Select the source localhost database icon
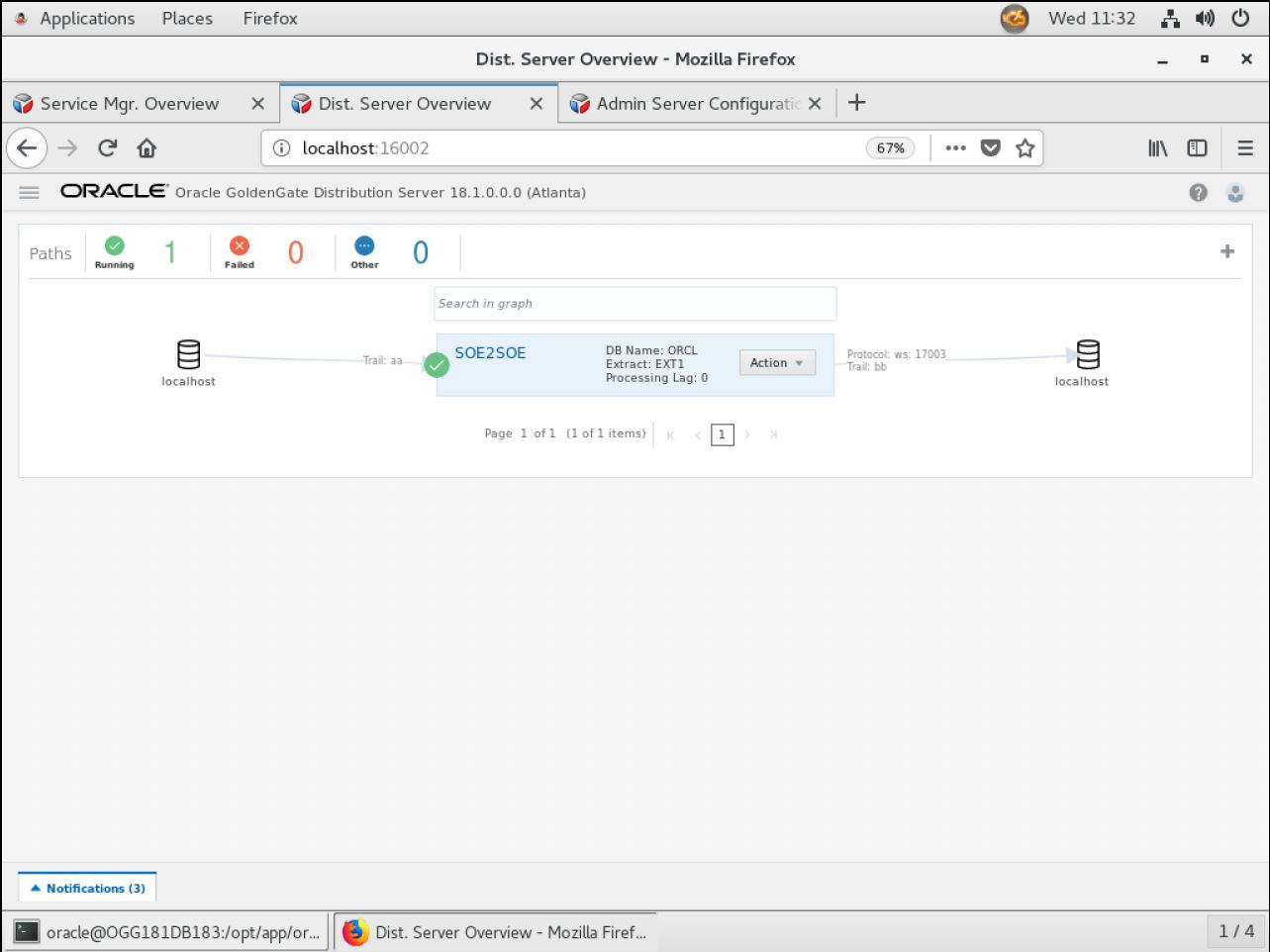This screenshot has width=1270, height=952. (x=188, y=353)
